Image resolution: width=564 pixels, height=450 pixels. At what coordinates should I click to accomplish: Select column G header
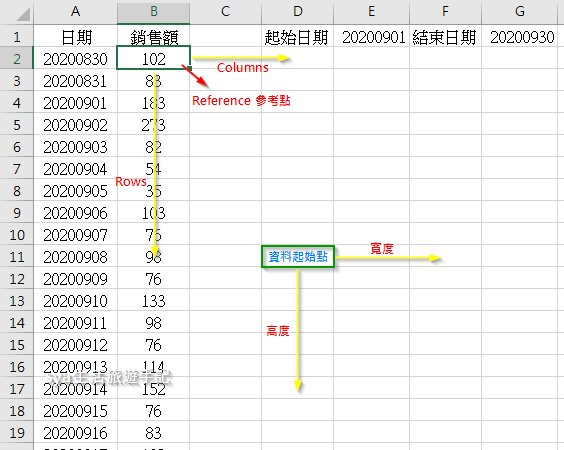pos(519,12)
